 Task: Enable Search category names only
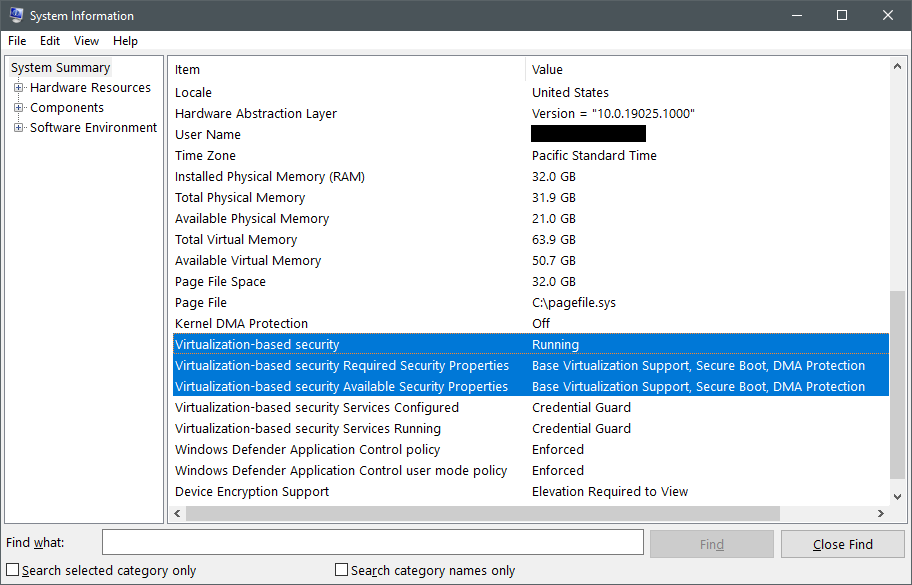coord(340,569)
